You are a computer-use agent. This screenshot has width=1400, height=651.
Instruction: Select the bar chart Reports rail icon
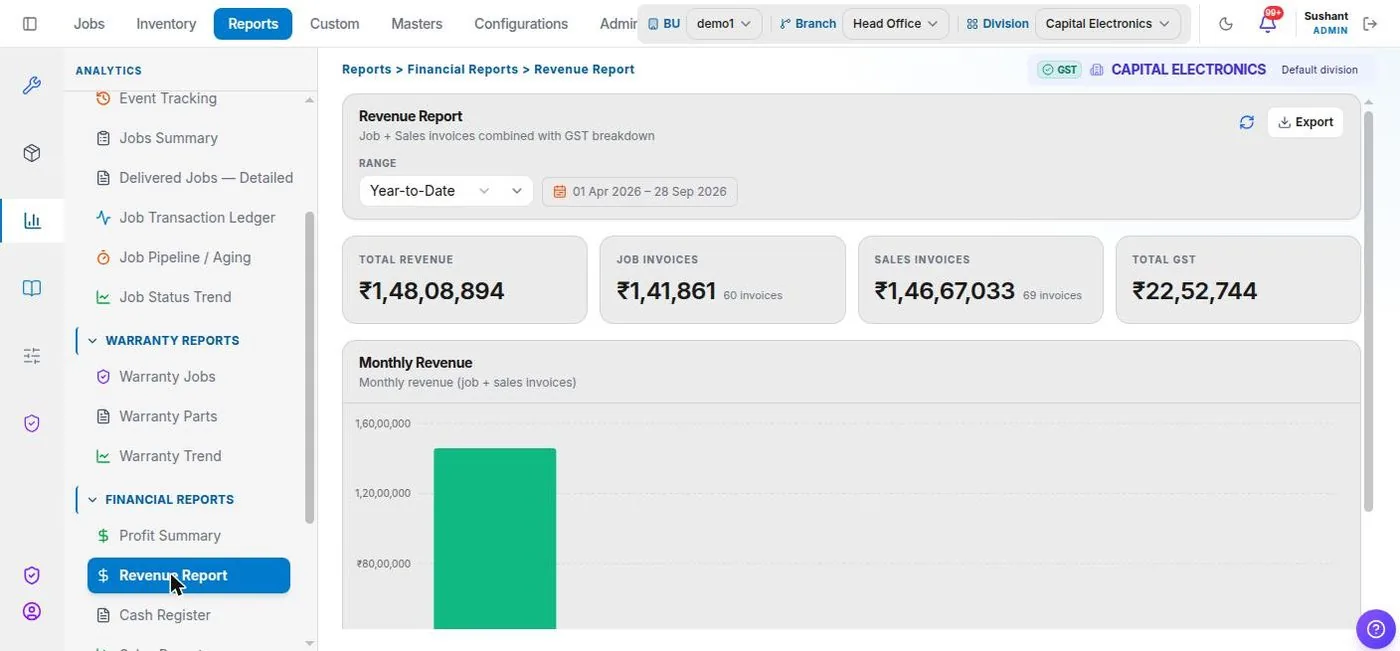32,221
